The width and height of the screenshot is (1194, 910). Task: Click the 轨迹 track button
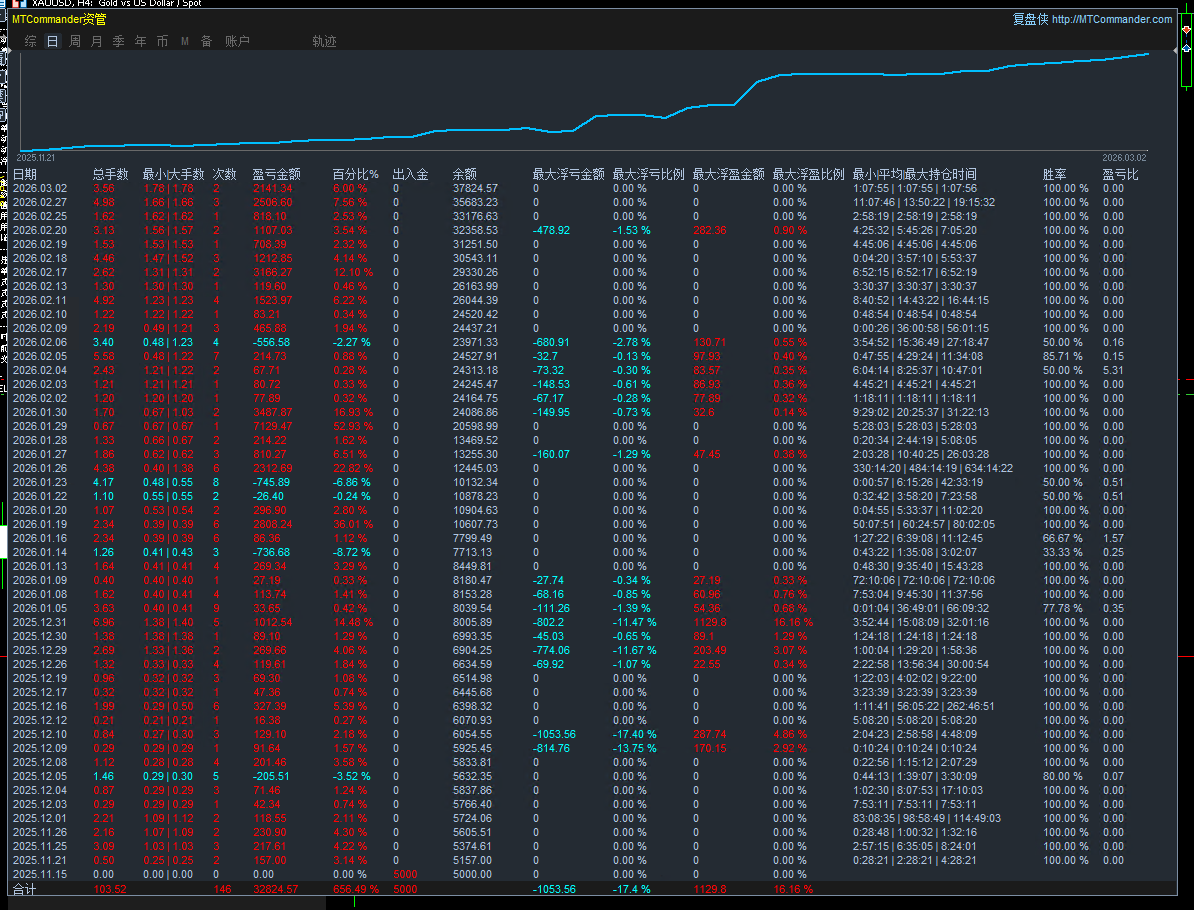tap(325, 41)
